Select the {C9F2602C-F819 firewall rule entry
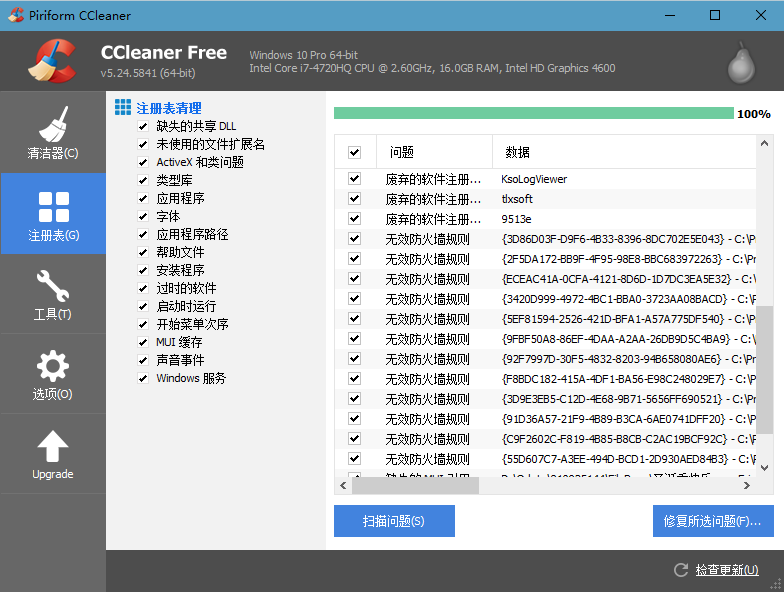Viewport: 784px width, 592px height. (628, 439)
